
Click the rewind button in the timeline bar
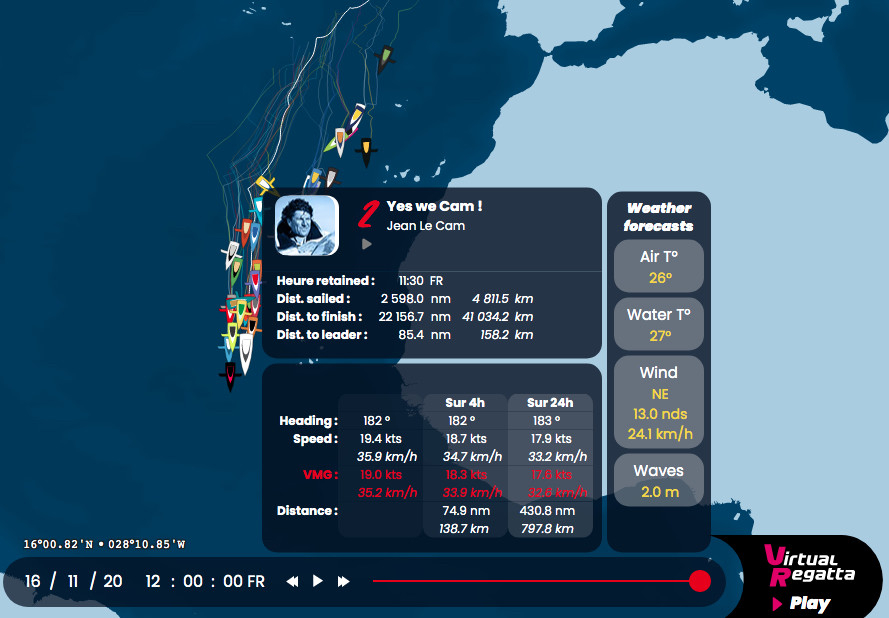click(292, 581)
